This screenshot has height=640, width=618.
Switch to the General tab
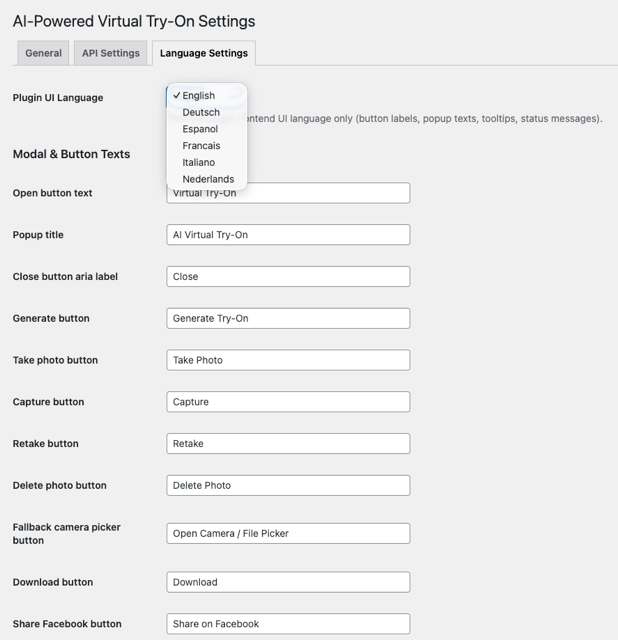[43, 53]
